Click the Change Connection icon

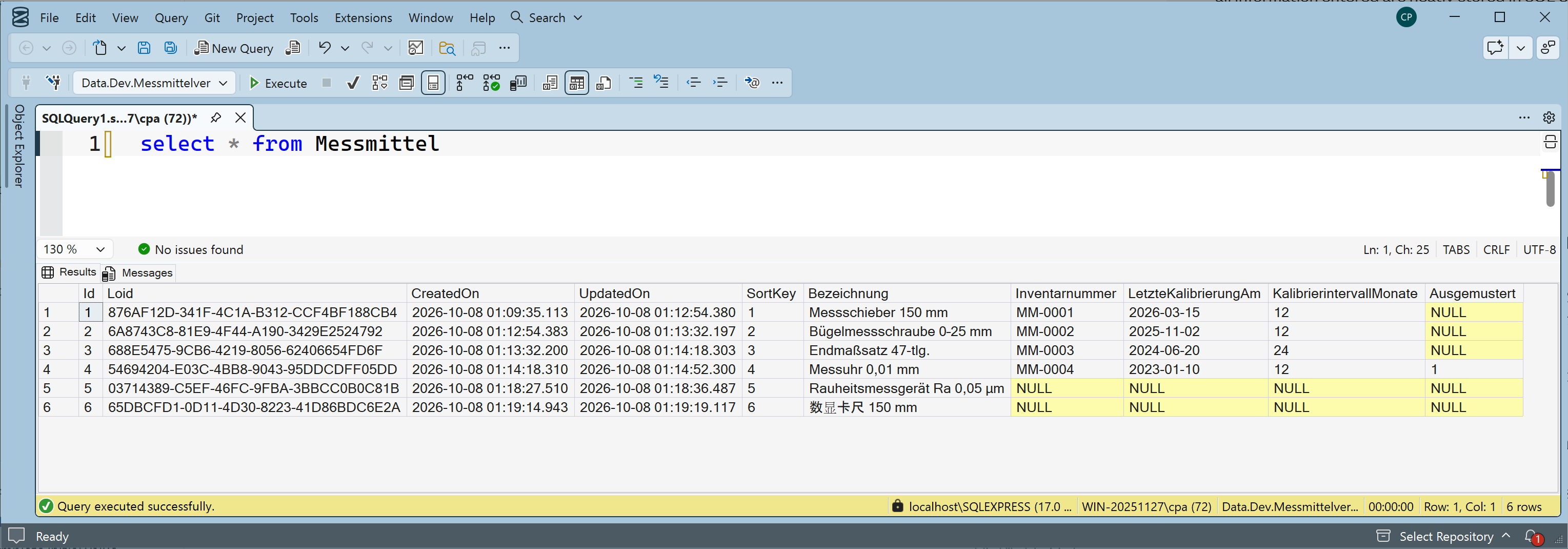[x=53, y=82]
